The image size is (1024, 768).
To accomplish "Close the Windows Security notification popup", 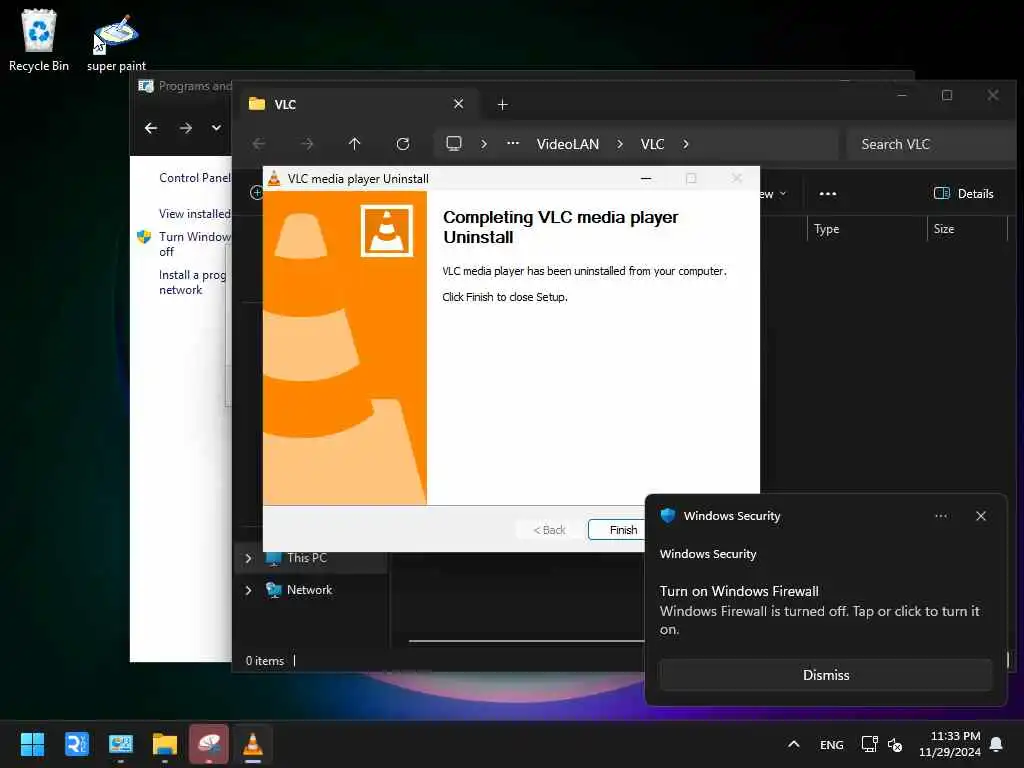I will coord(980,516).
